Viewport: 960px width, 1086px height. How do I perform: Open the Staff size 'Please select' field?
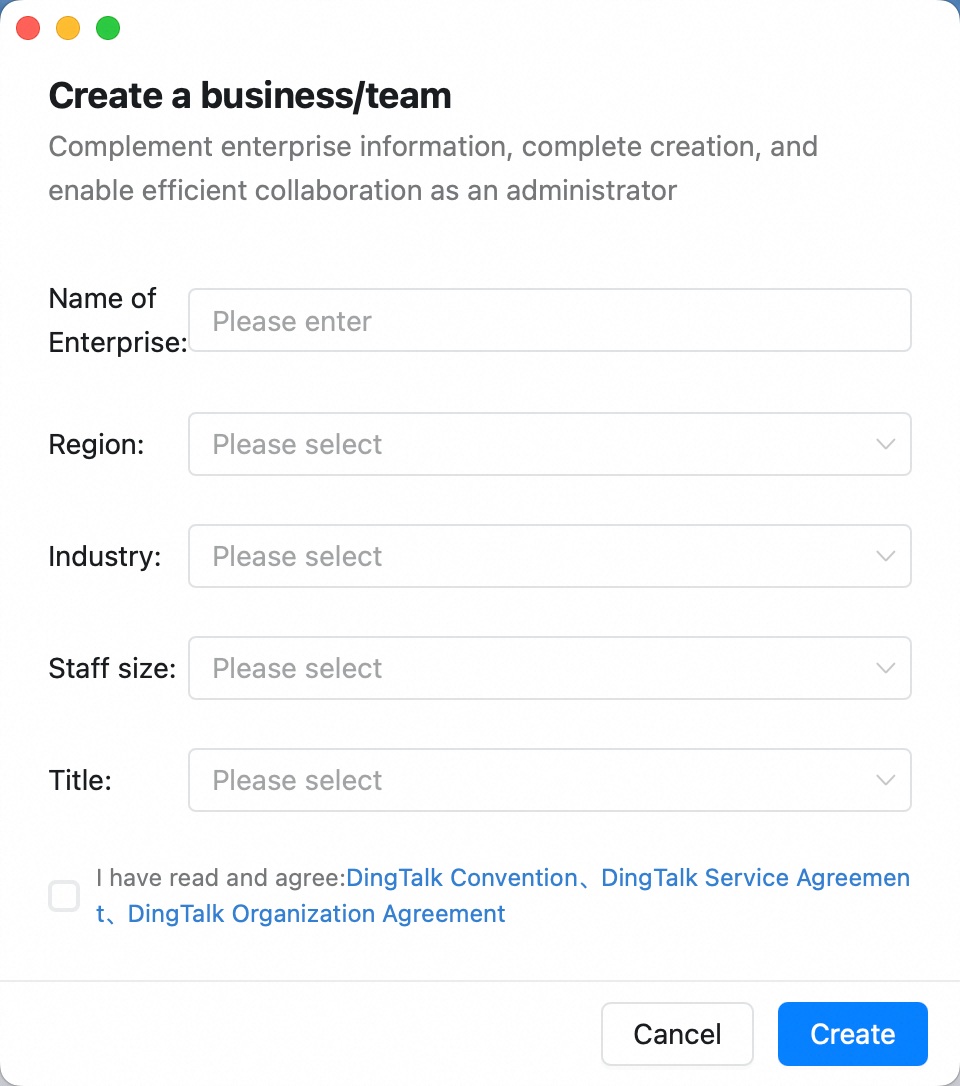pos(550,668)
